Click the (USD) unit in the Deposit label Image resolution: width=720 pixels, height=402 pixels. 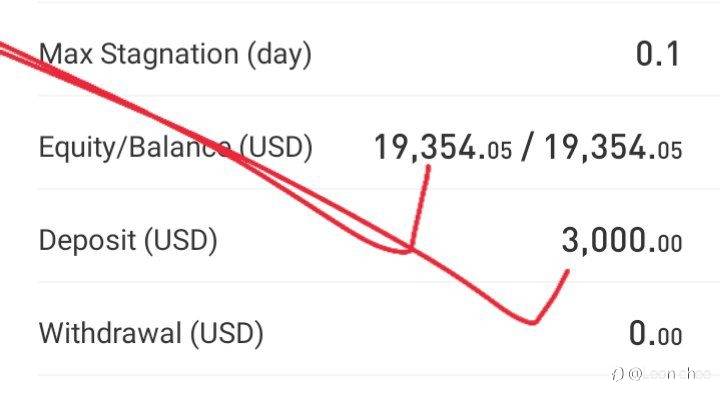click(181, 241)
